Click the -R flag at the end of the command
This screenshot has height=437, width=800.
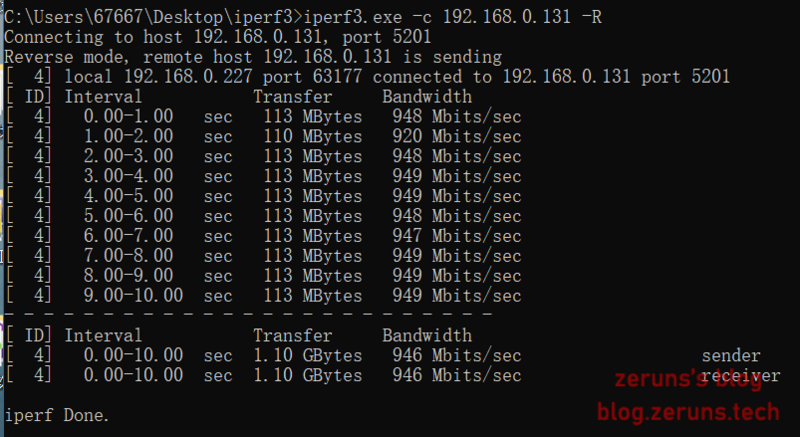[x=591, y=17]
